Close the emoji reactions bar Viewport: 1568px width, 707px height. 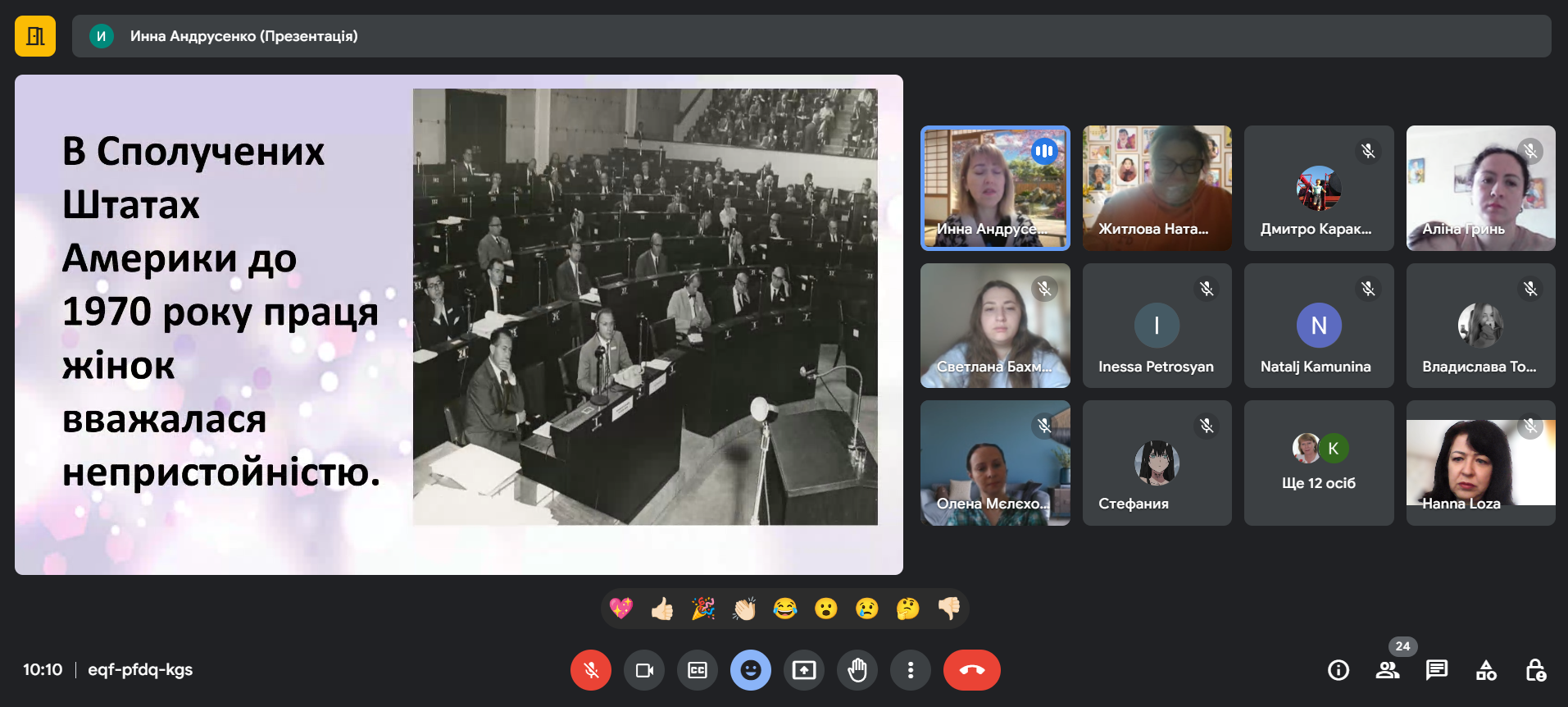751,670
